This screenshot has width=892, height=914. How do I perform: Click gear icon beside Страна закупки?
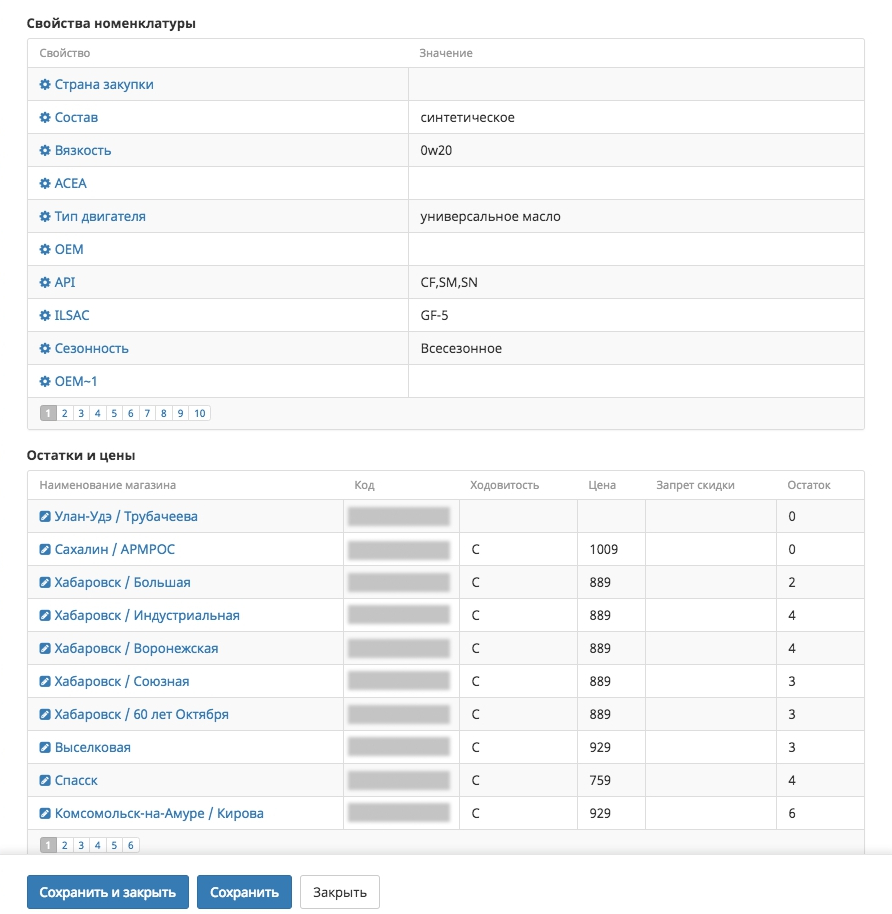[45, 85]
